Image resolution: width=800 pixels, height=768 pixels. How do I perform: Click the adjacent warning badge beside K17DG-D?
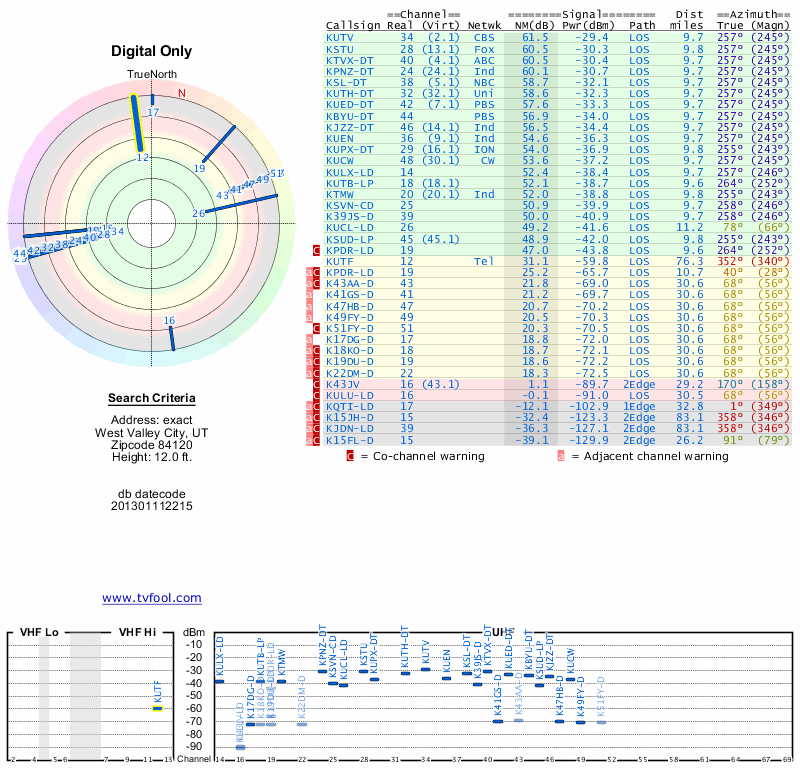tap(309, 339)
